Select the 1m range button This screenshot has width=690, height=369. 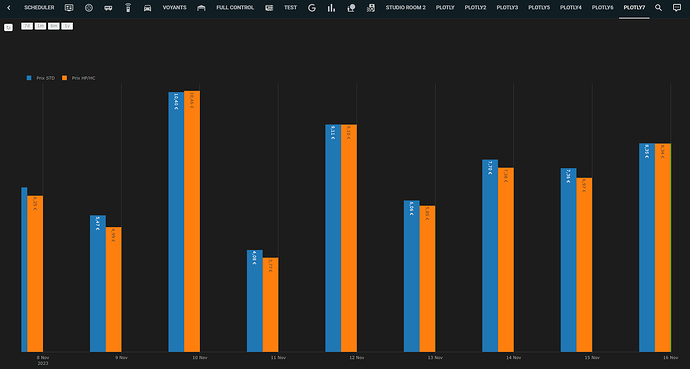point(40,26)
